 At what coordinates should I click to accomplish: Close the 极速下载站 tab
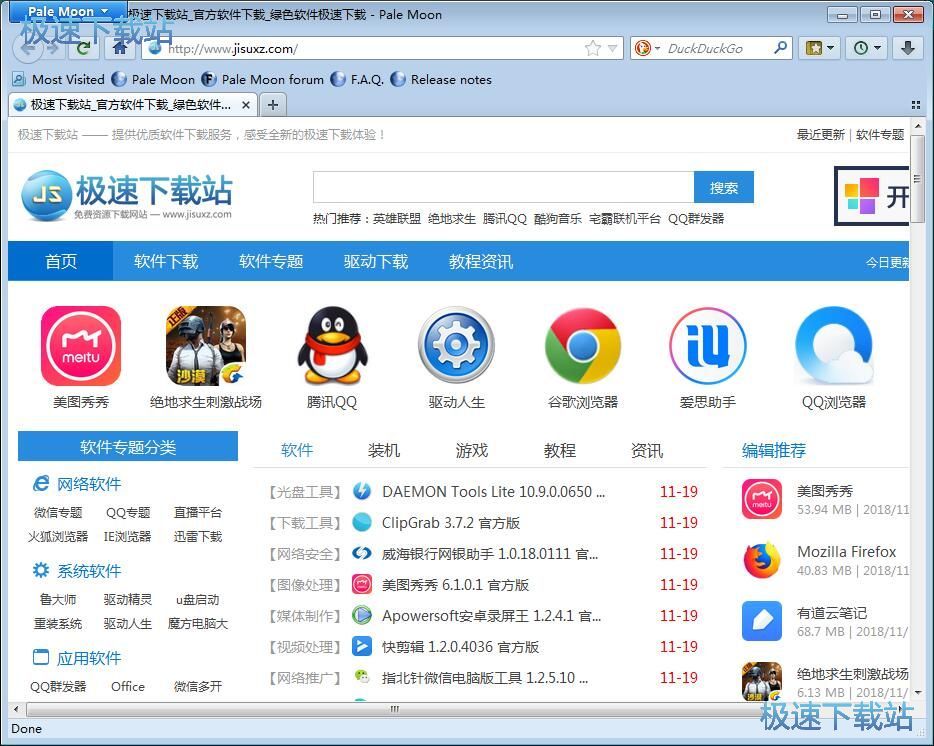tap(245, 105)
